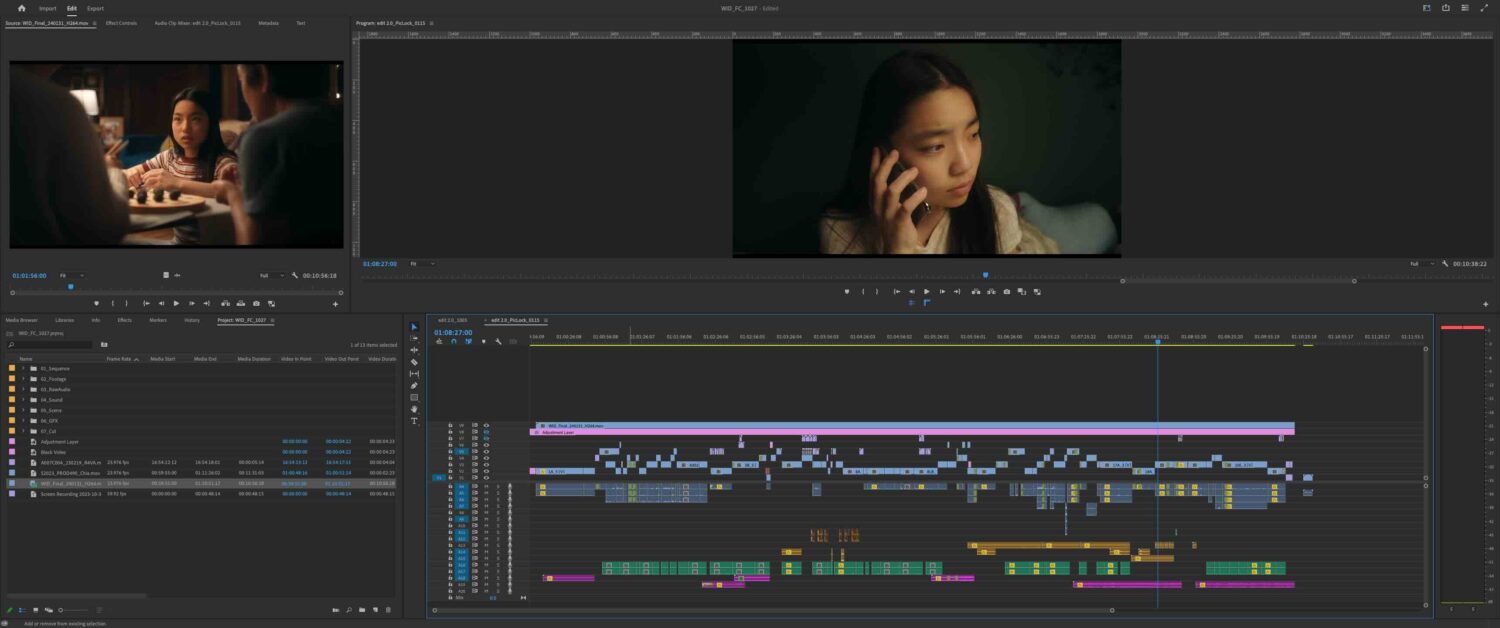This screenshot has height=628, width=1500.
Task: Switch to the Metadata tab
Action: click(x=268, y=22)
